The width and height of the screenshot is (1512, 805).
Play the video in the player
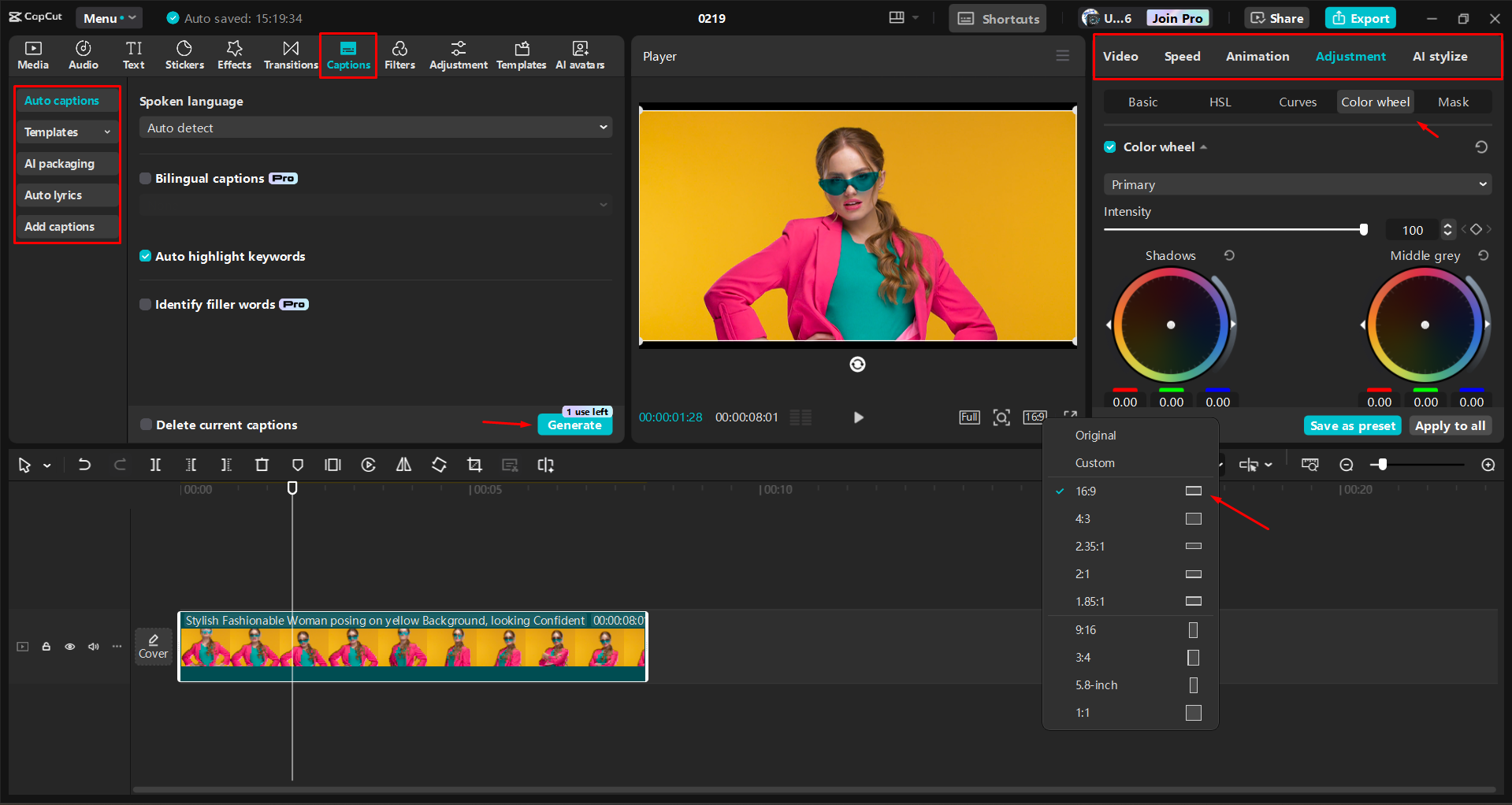coord(858,417)
